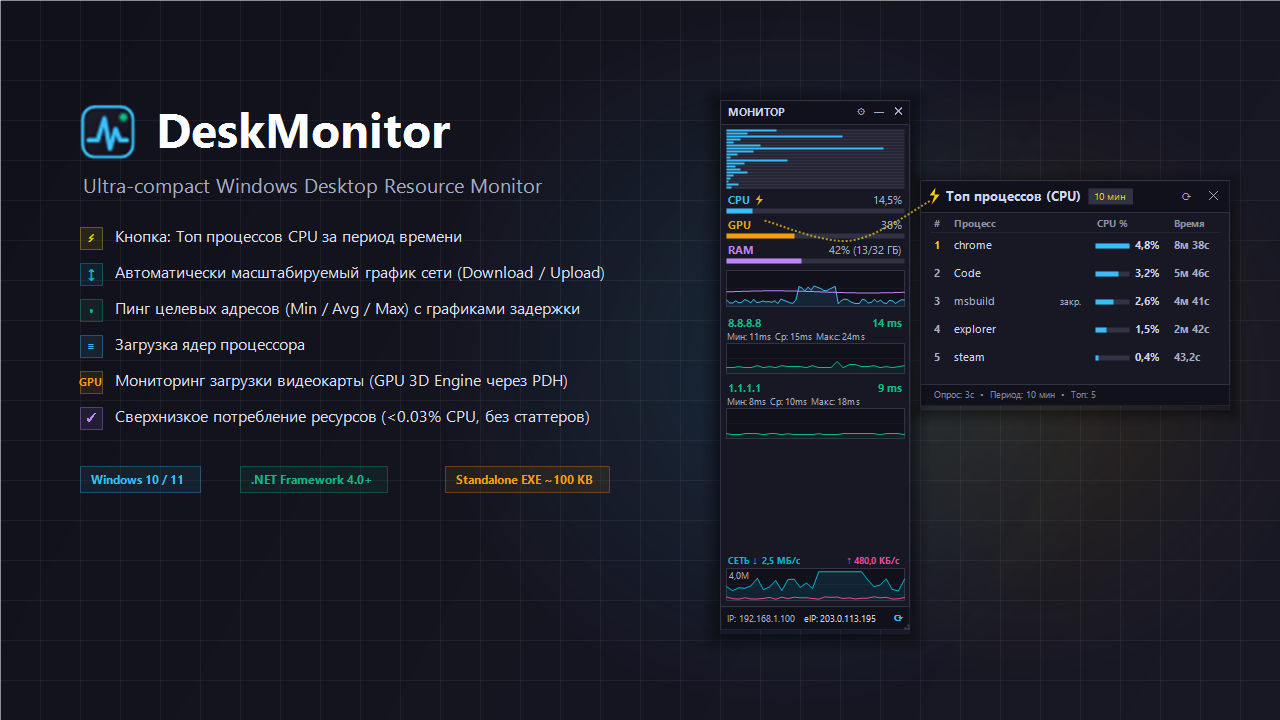The height and width of the screenshot is (720, 1280).
Task: Click the СЕТЬ download speed 2,5 МБ/с
Action: tap(764, 561)
